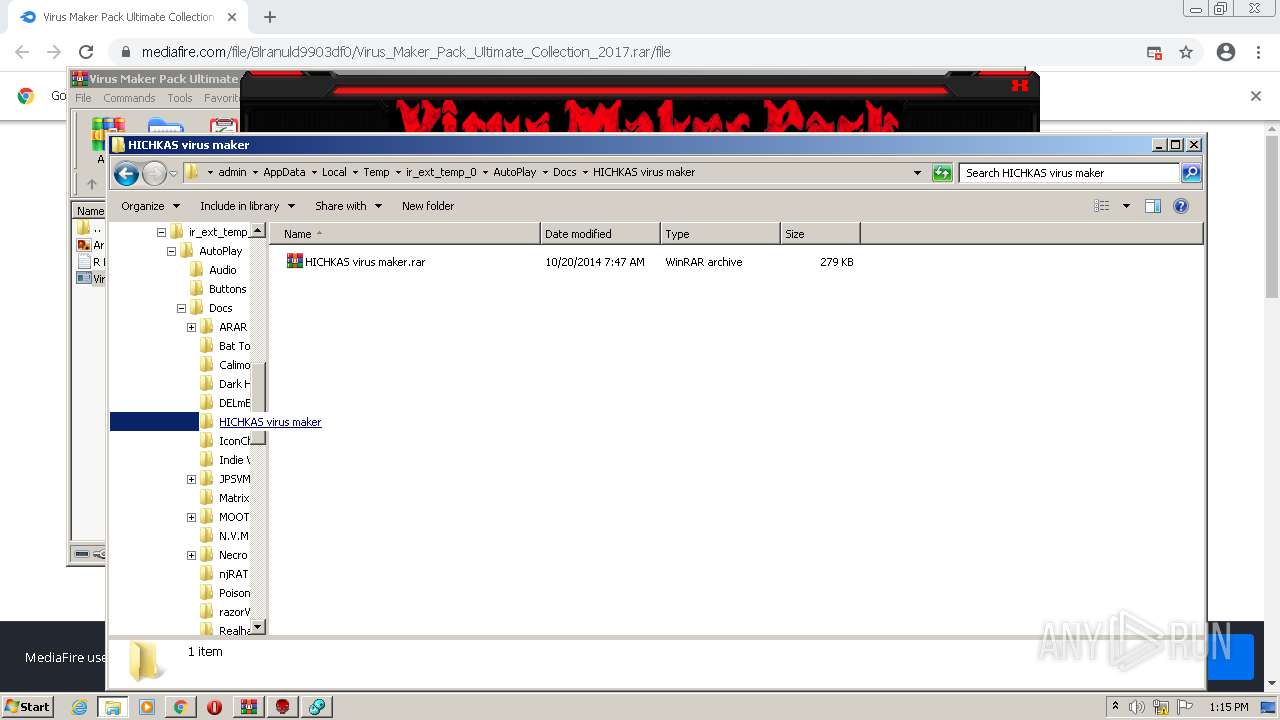Click Explorer's grayed forward arrow button
The width and height of the screenshot is (1280, 720).
(154, 173)
